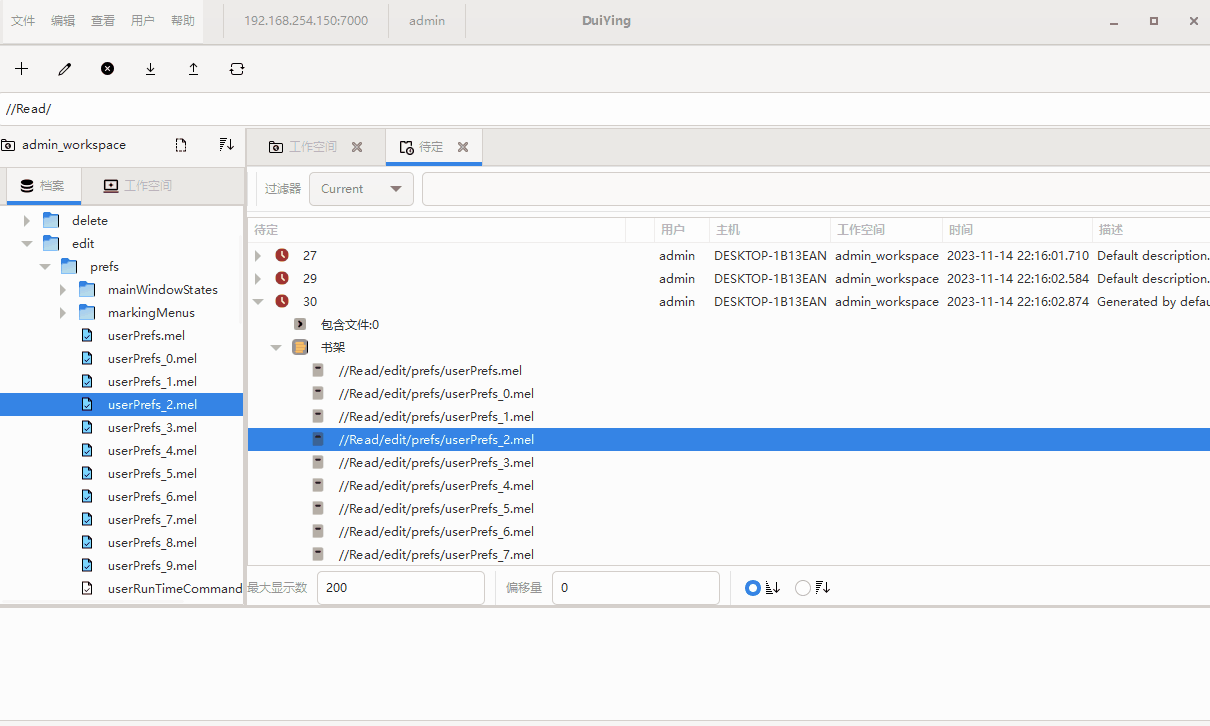The height and width of the screenshot is (726, 1210).
Task: Collapse pending changelist 30
Action: tap(258, 301)
